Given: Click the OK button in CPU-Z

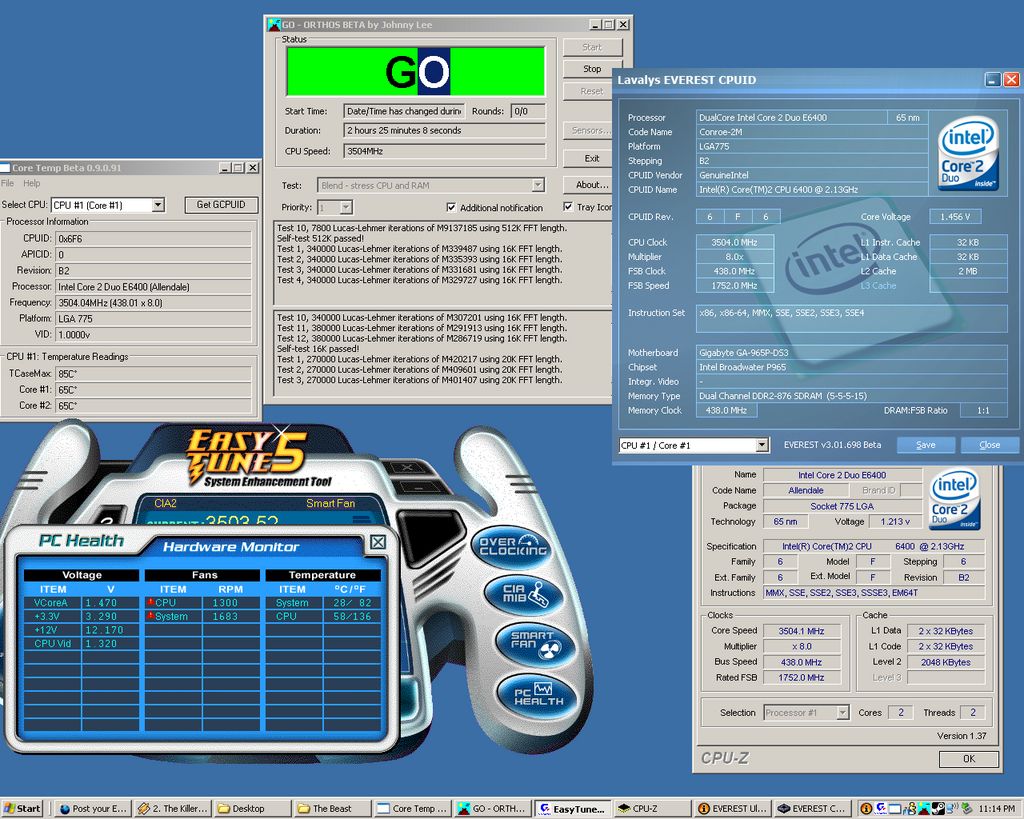Looking at the screenshot, I should click(968, 759).
